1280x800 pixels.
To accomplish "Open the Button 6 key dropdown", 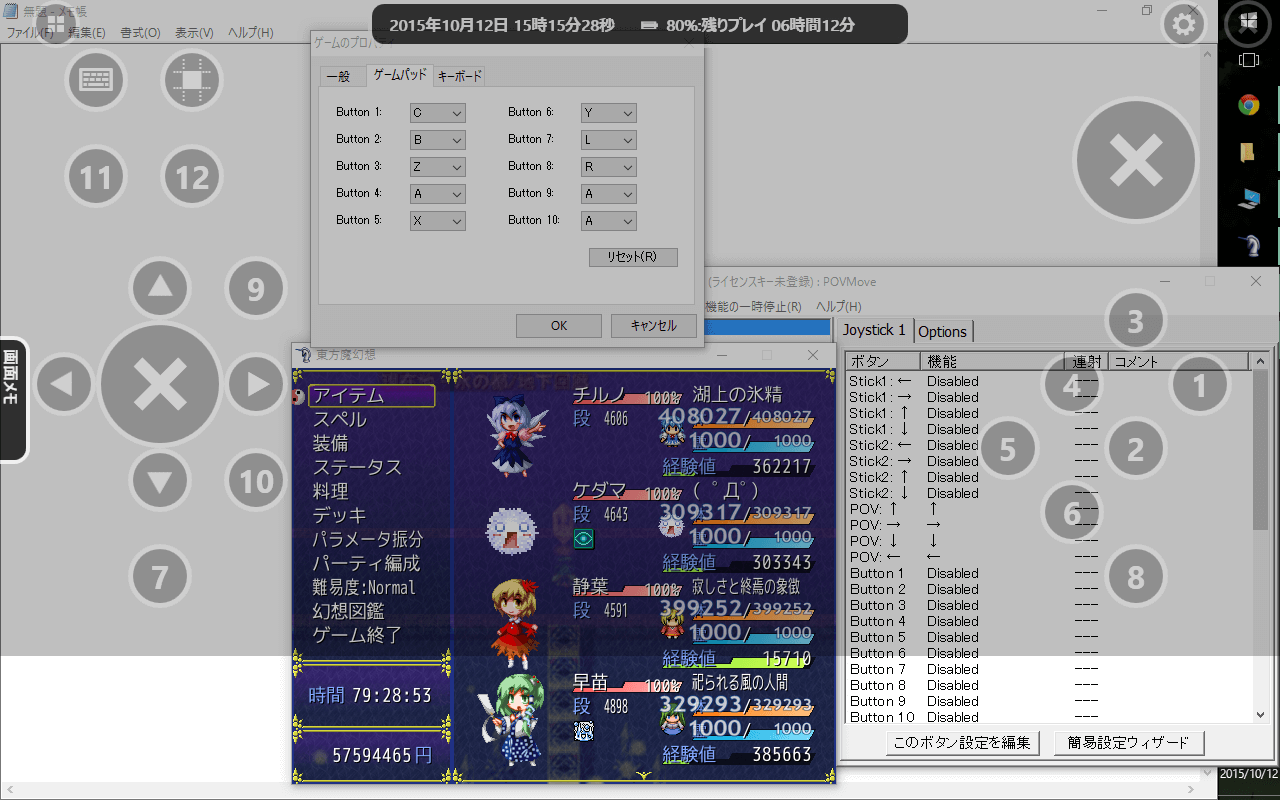I will [x=609, y=113].
